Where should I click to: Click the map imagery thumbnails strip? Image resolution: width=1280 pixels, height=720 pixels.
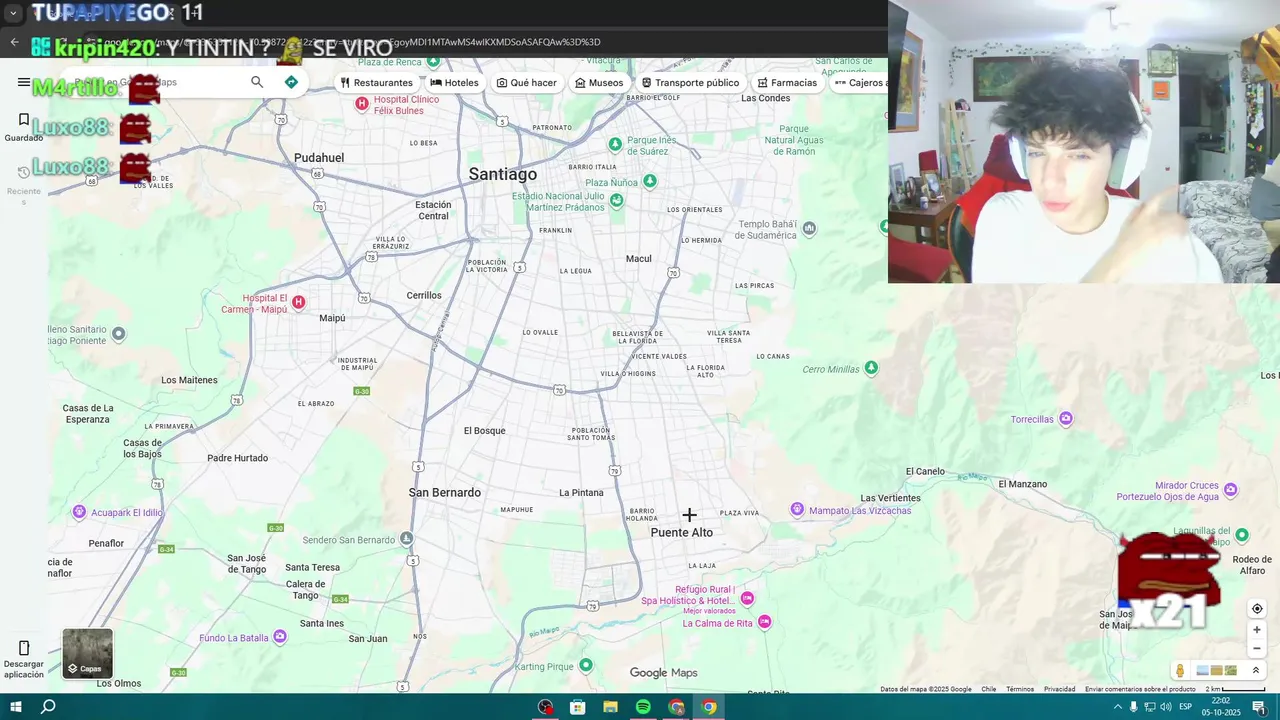1217,671
